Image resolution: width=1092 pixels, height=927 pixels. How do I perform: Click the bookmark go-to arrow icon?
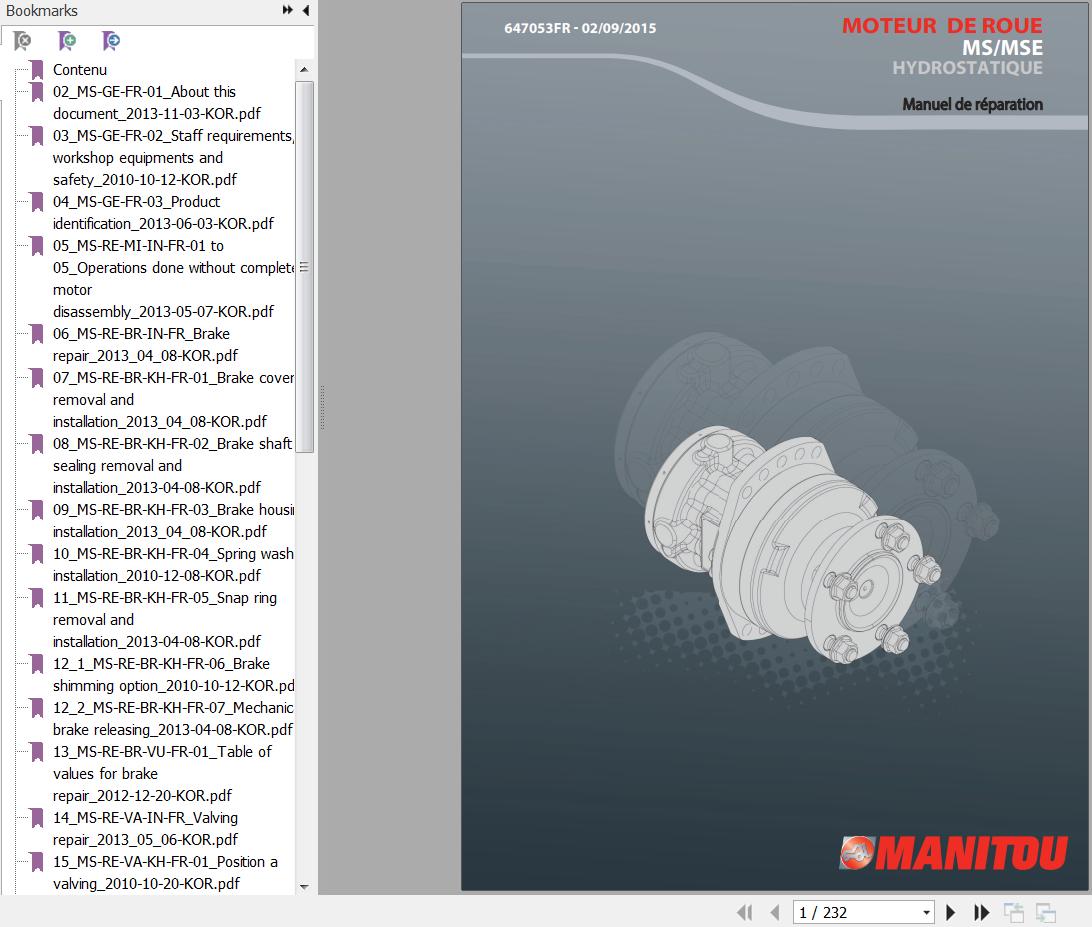(111, 41)
